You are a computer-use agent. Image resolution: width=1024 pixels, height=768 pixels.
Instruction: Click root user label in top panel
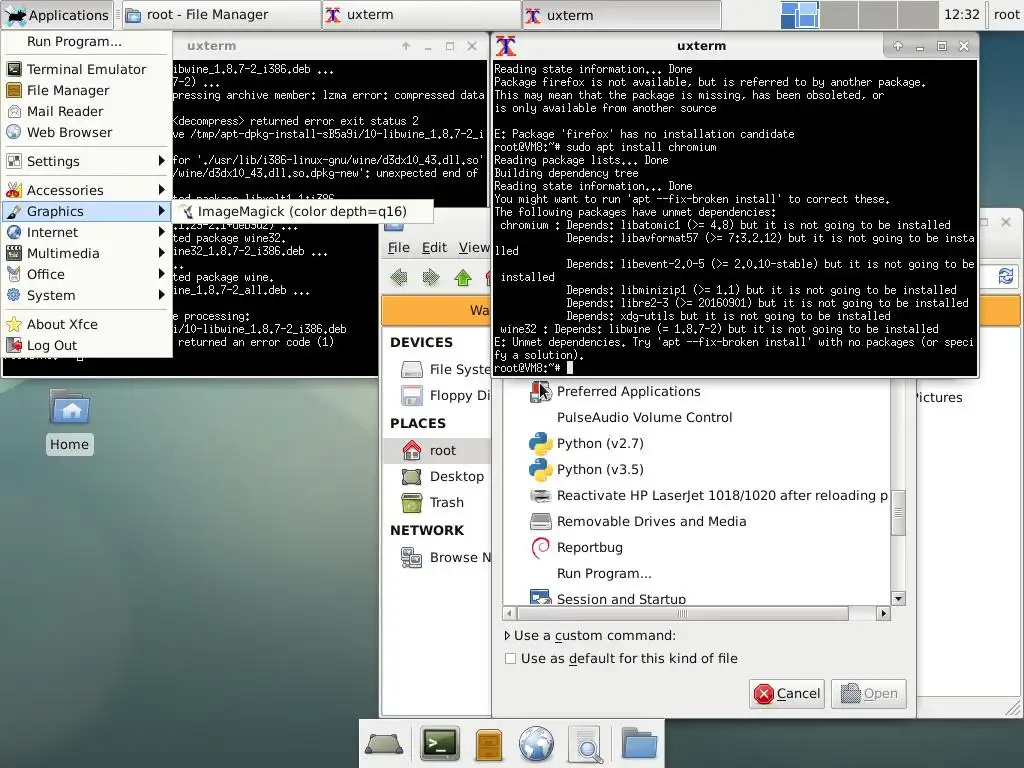(1006, 14)
